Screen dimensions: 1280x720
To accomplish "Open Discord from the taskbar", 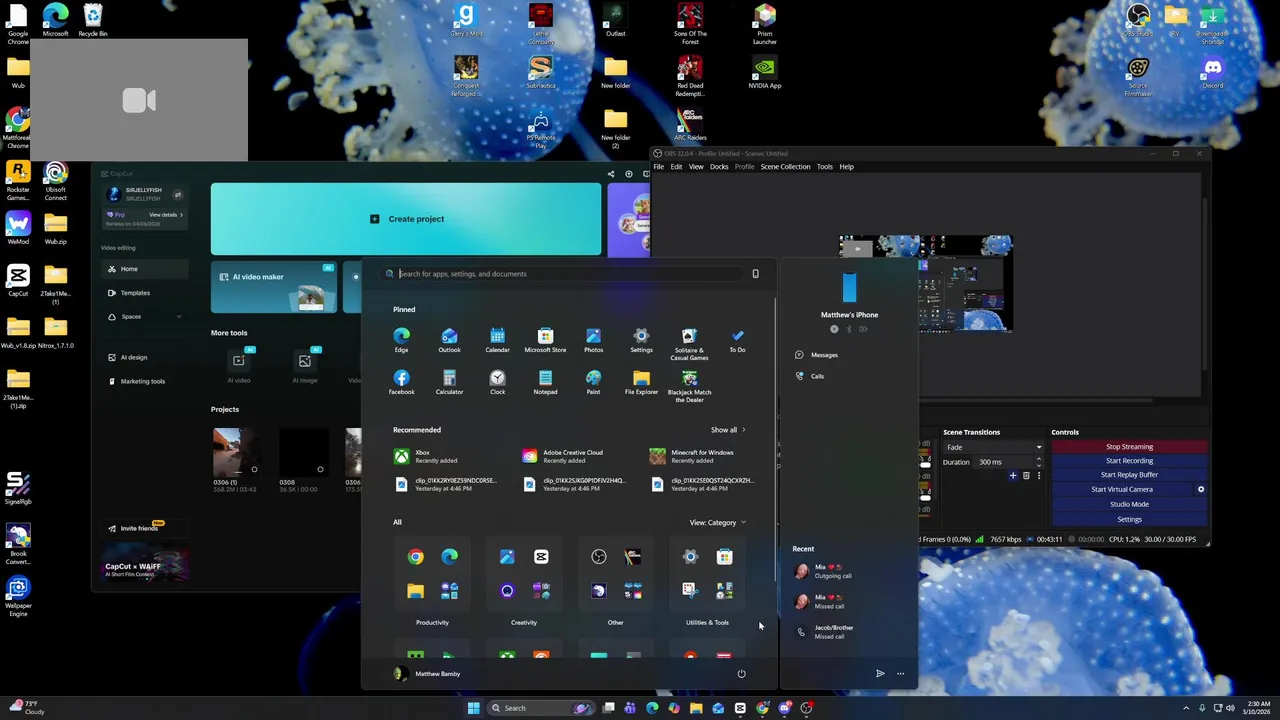I will click(785, 708).
